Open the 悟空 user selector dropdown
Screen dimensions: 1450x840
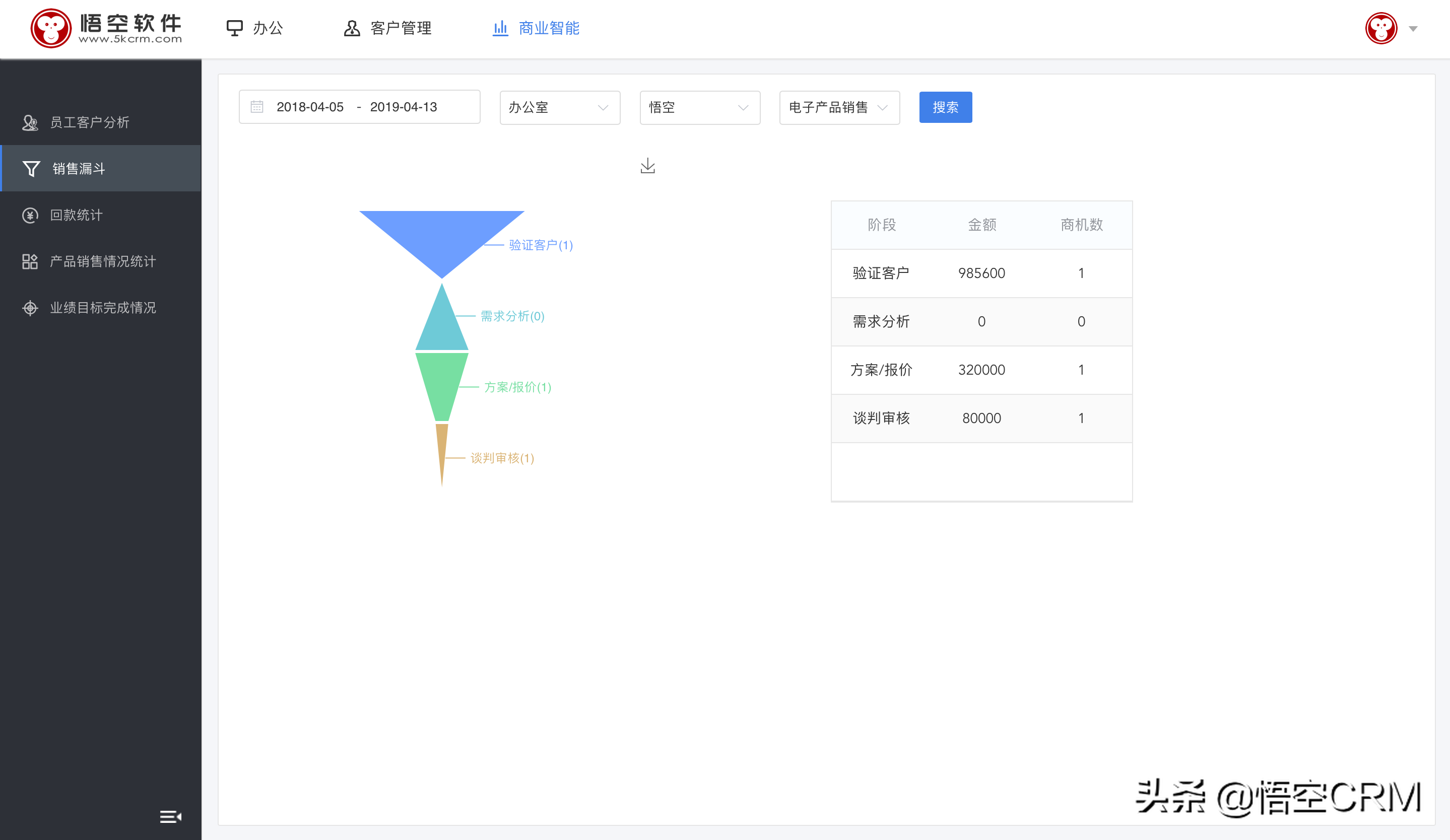pos(699,107)
